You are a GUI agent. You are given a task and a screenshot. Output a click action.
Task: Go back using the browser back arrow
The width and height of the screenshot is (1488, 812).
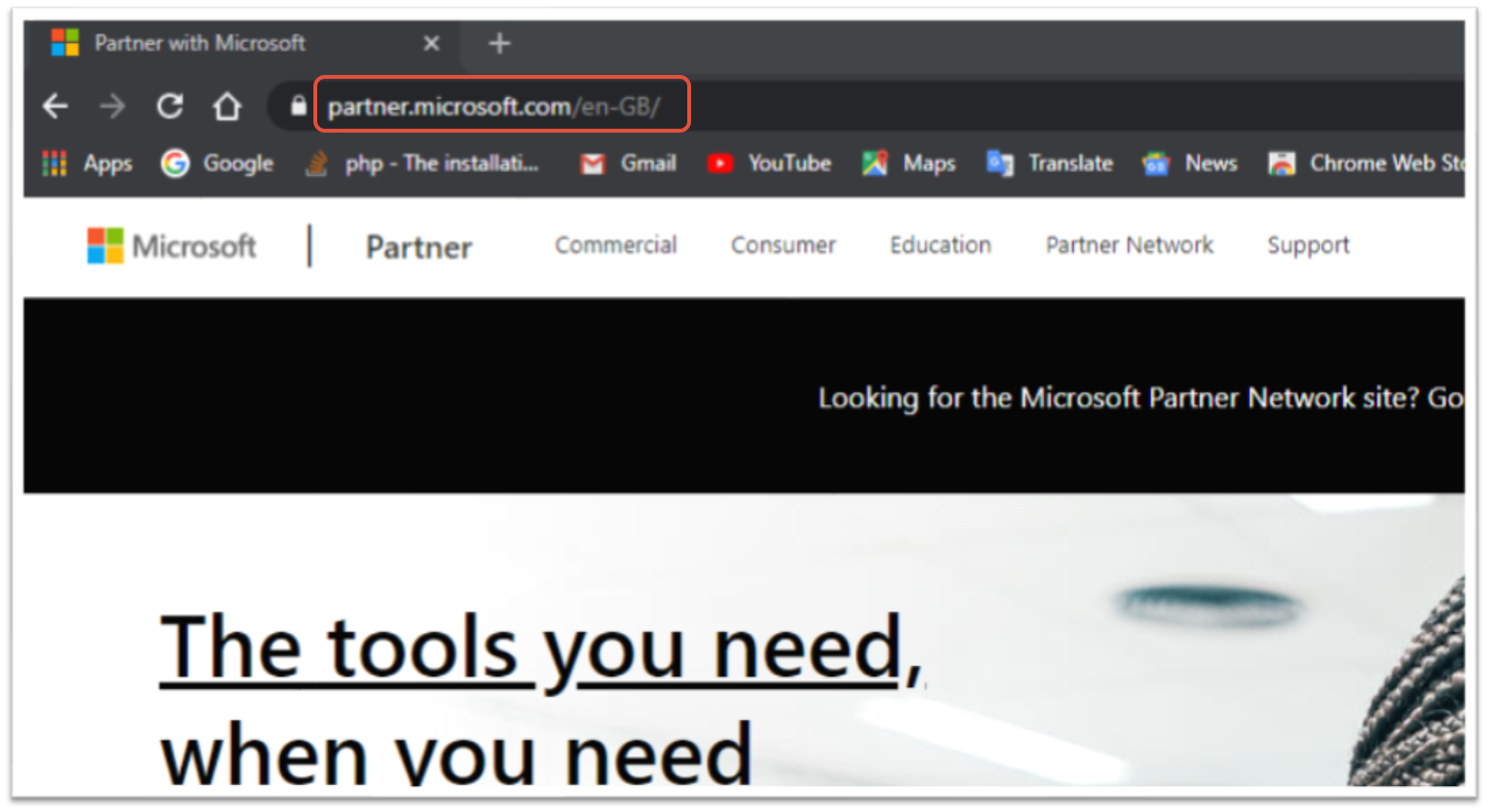pyautogui.click(x=56, y=106)
